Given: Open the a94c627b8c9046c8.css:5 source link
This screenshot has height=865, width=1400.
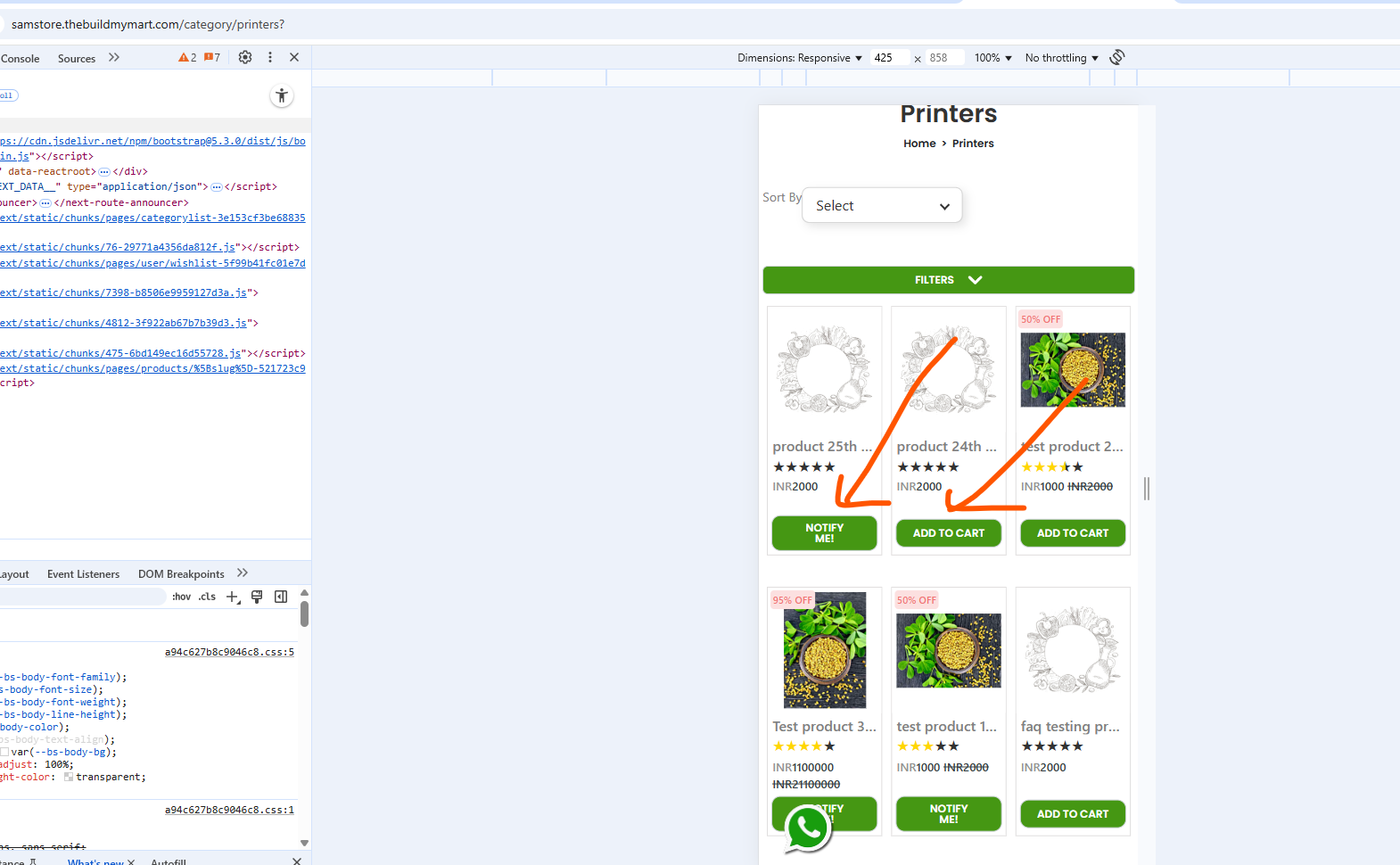Looking at the screenshot, I should pos(229,653).
